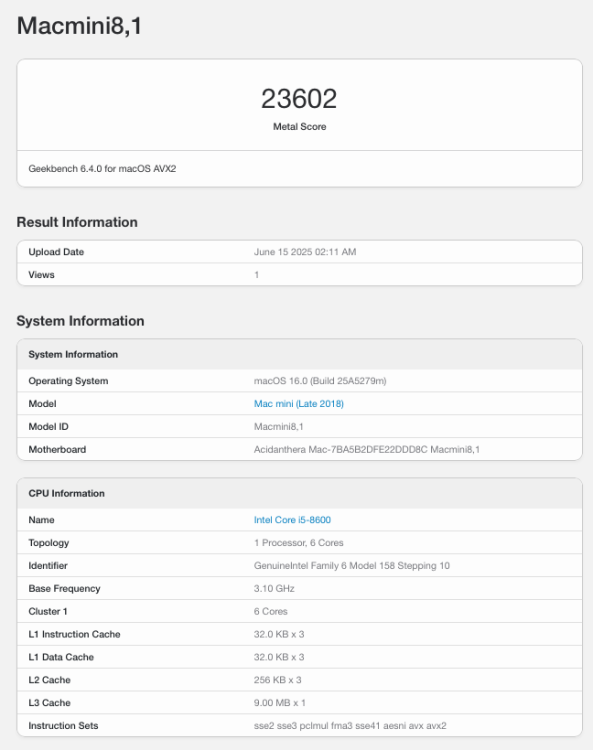Click the topology value 1 Processor, 6 Cores
This screenshot has width=593, height=750.
[x=298, y=543]
